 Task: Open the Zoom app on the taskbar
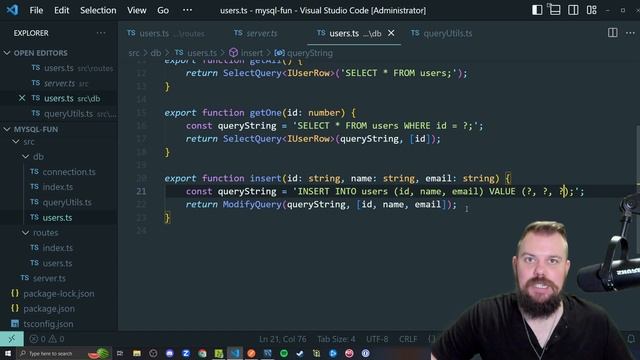point(186,353)
